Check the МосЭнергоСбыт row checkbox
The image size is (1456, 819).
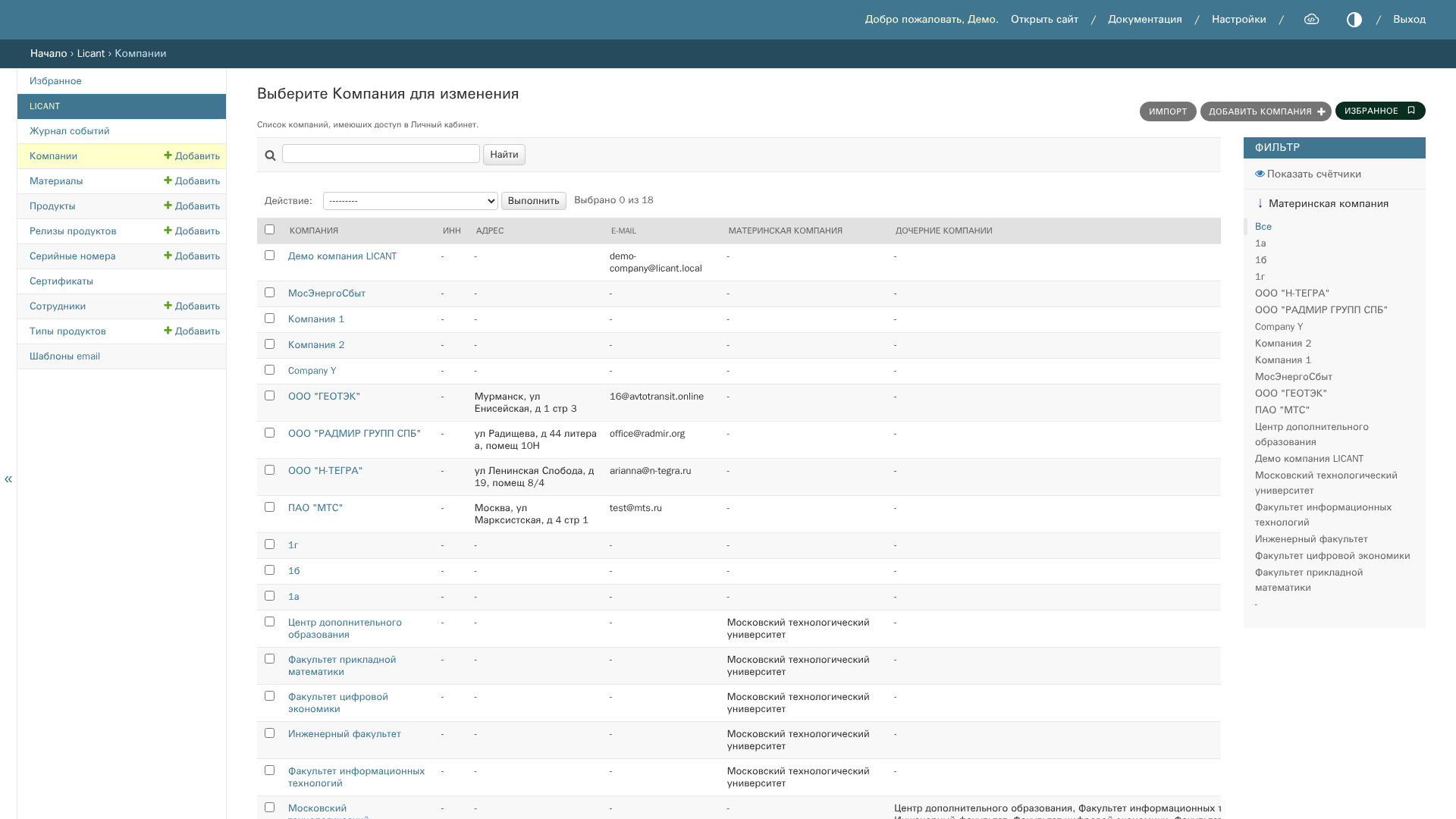(269, 293)
